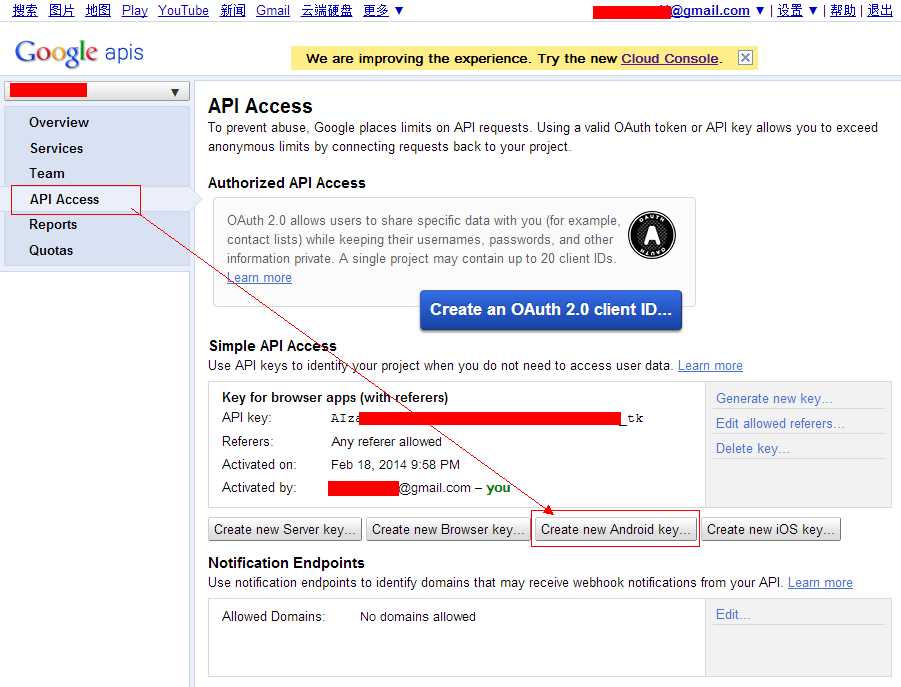
Task: Select 'No domains allowed' text
Action: 418,617
